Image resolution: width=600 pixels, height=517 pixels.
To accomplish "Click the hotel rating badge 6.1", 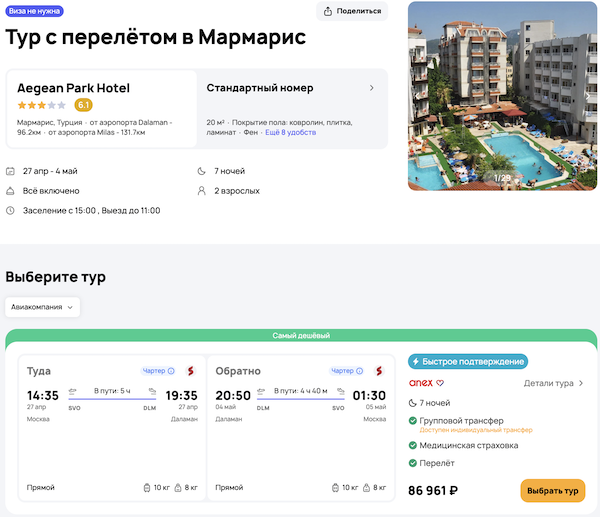I will click(83, 104).
